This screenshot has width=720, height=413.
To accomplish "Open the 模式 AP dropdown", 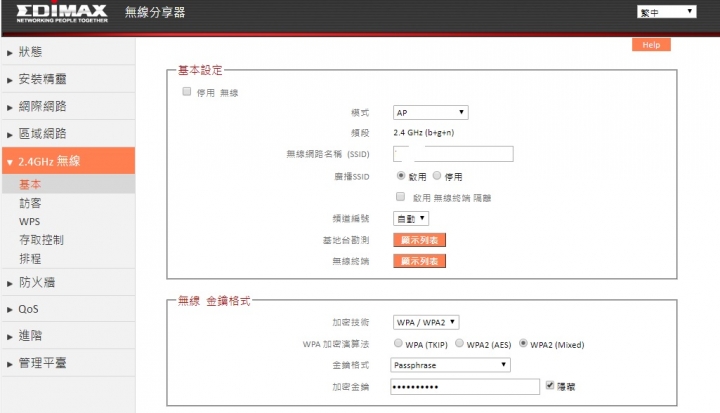I will point(430,113).
